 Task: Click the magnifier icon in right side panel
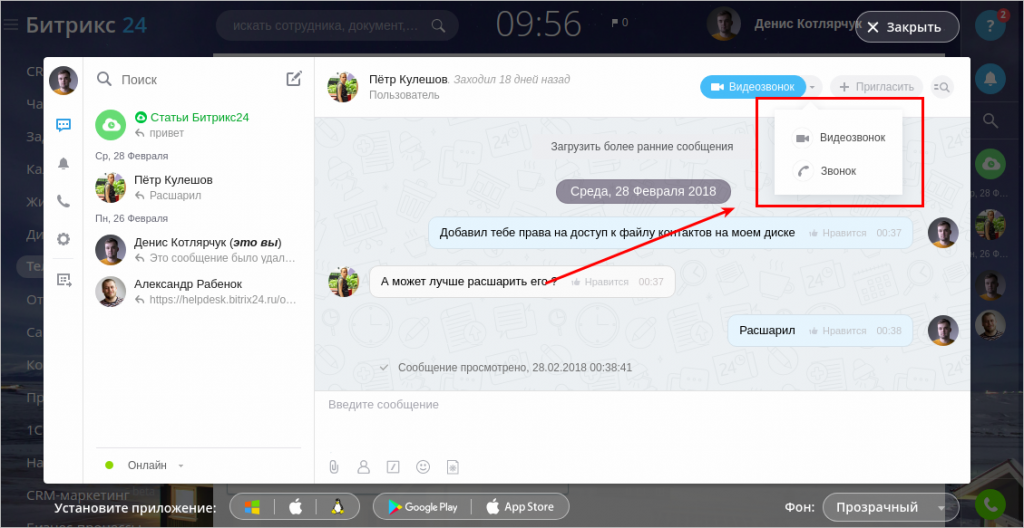tap(990, 120)
